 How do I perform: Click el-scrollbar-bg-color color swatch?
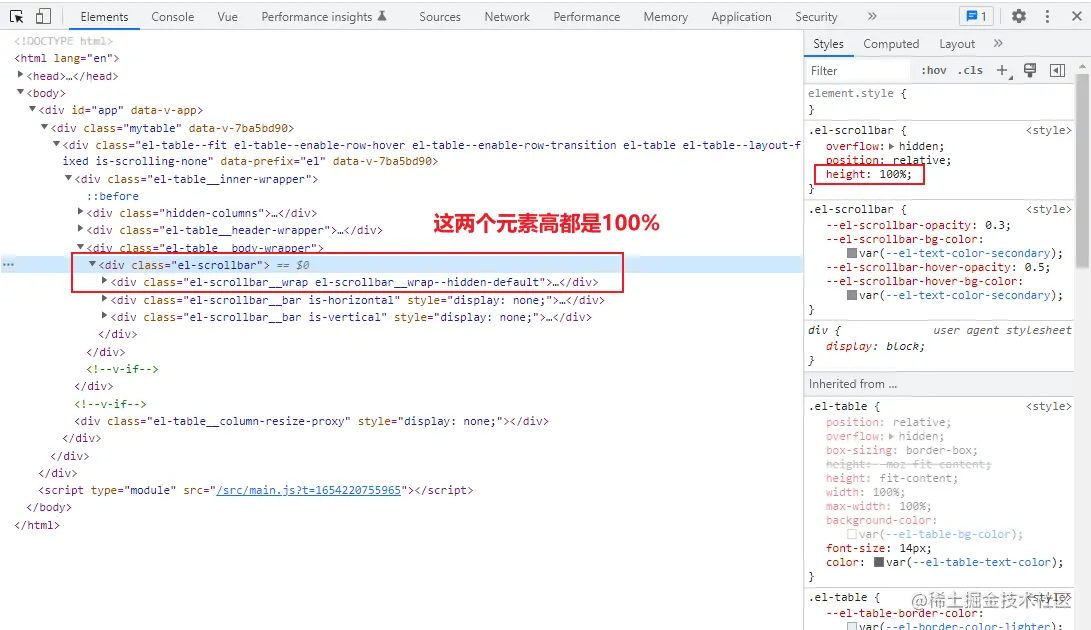[x=852, y=253]
